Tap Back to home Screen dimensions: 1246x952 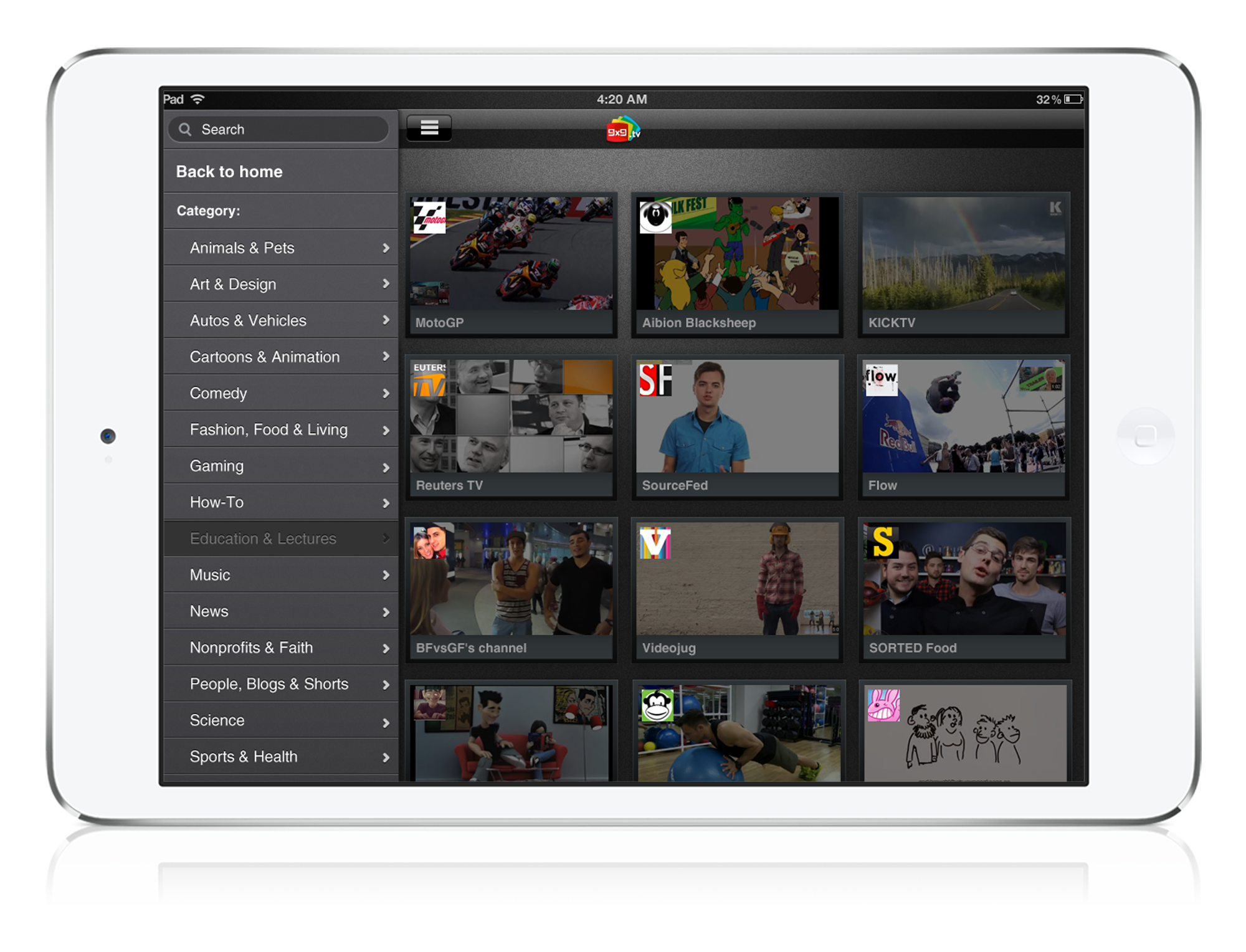coord(229,172)
